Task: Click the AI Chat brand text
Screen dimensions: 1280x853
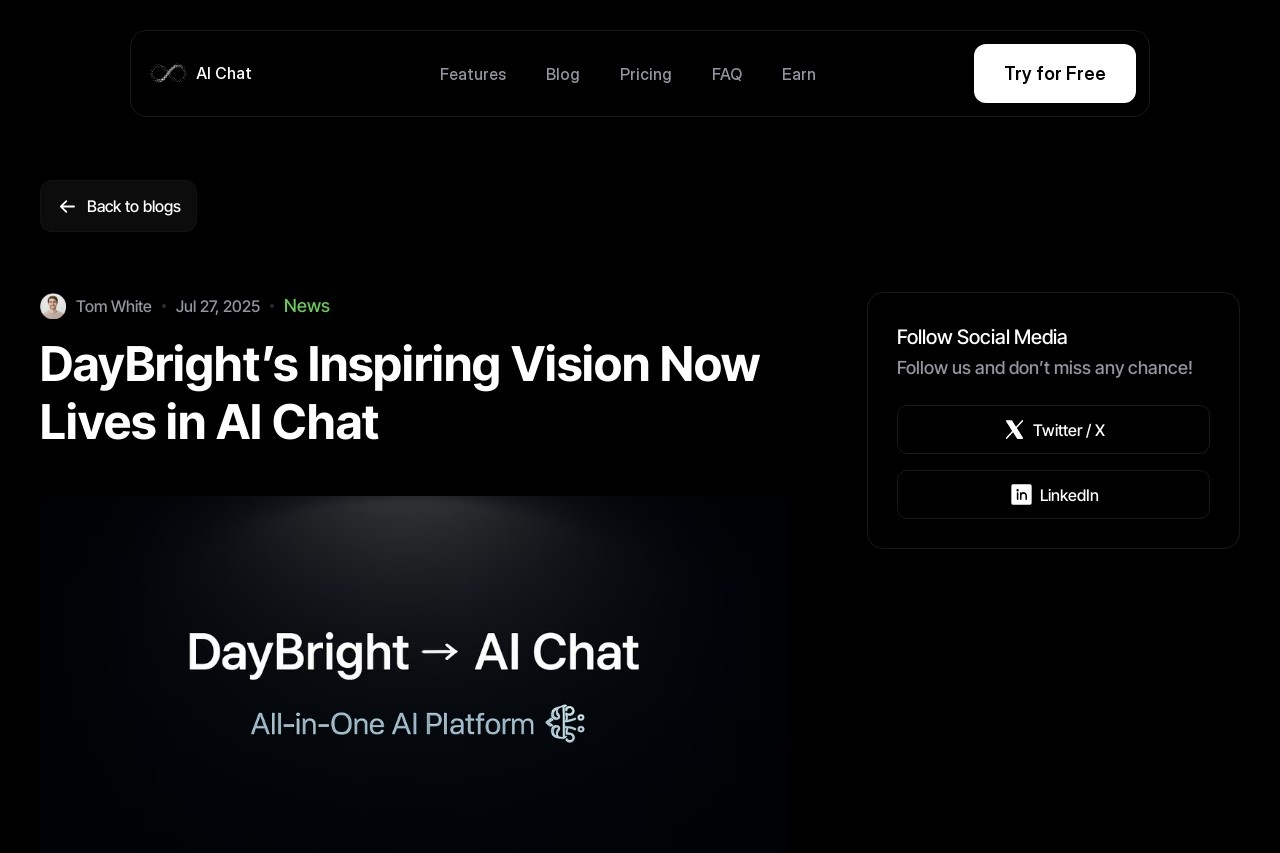Action: [224, 73]
